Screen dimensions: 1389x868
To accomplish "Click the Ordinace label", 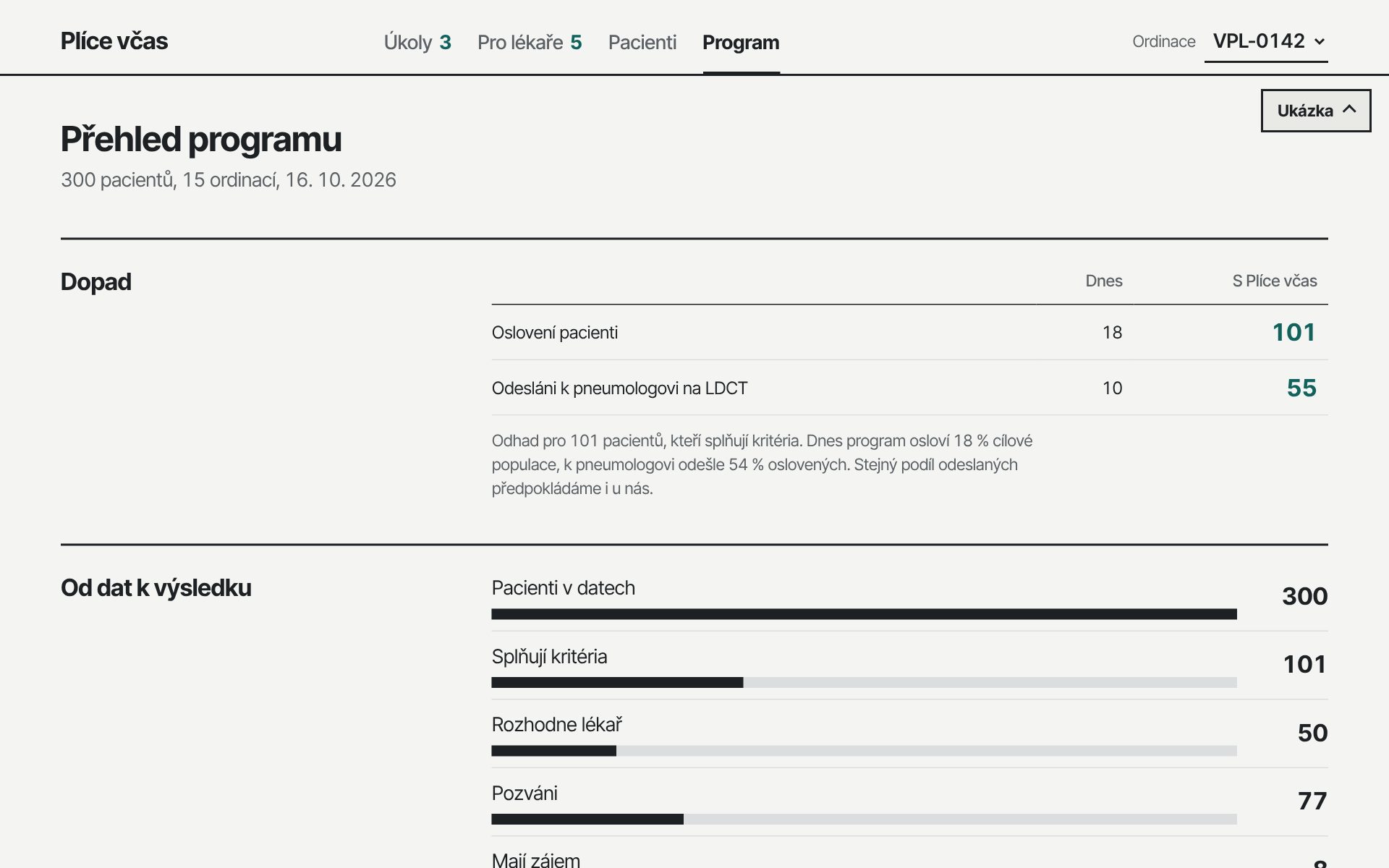I will click(1164, 41).
